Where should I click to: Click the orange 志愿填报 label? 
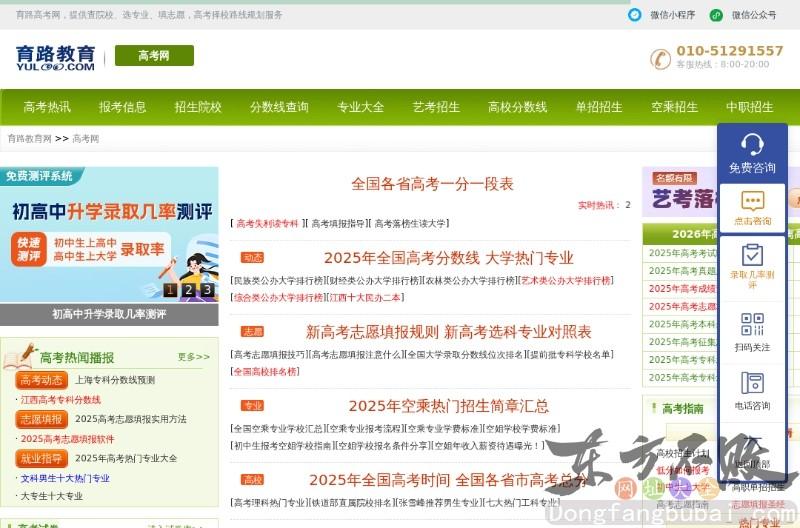pos(42,419)
